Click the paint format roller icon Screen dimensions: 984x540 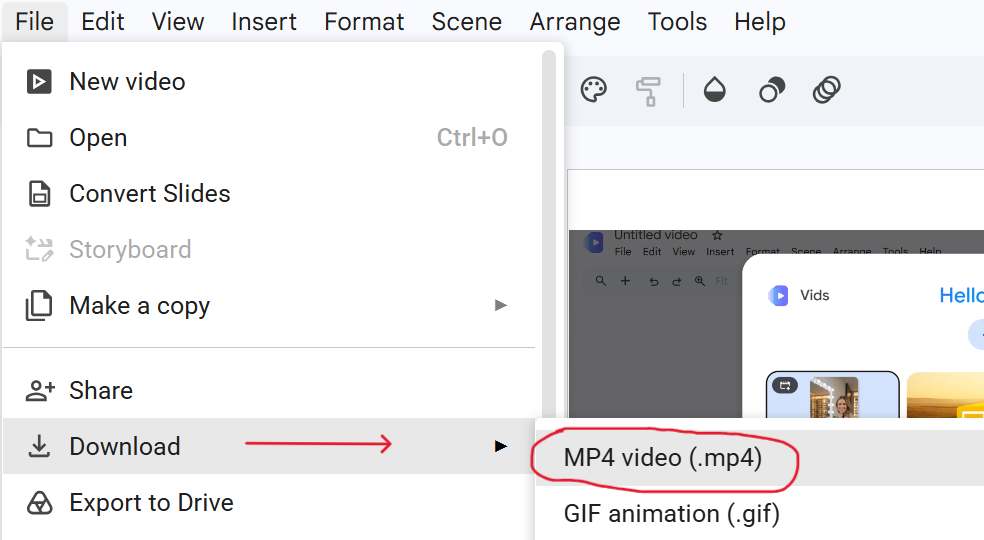click(648, 91)
